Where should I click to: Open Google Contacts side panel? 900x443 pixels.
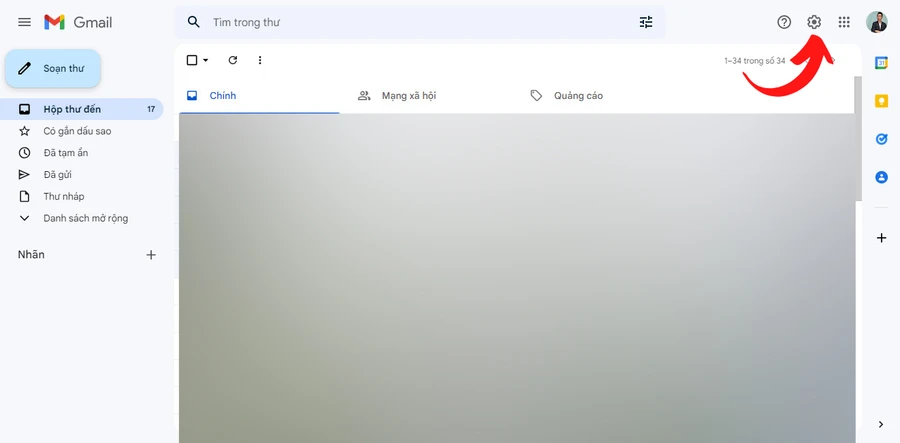tap(881, 177)
